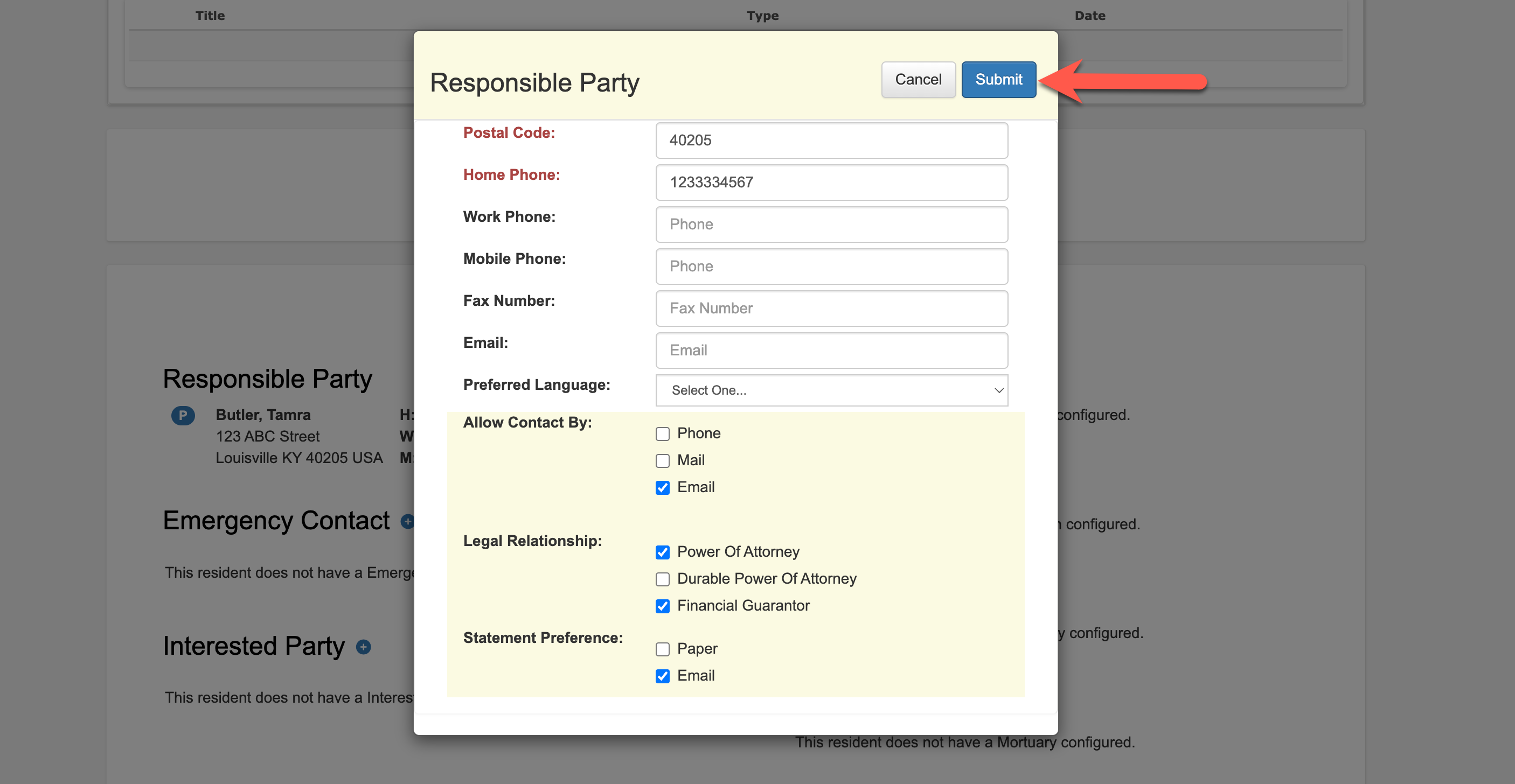Check Paper statement preference
The width and height of the screenshot is (1515, 784).
click(x=662, y=649)
